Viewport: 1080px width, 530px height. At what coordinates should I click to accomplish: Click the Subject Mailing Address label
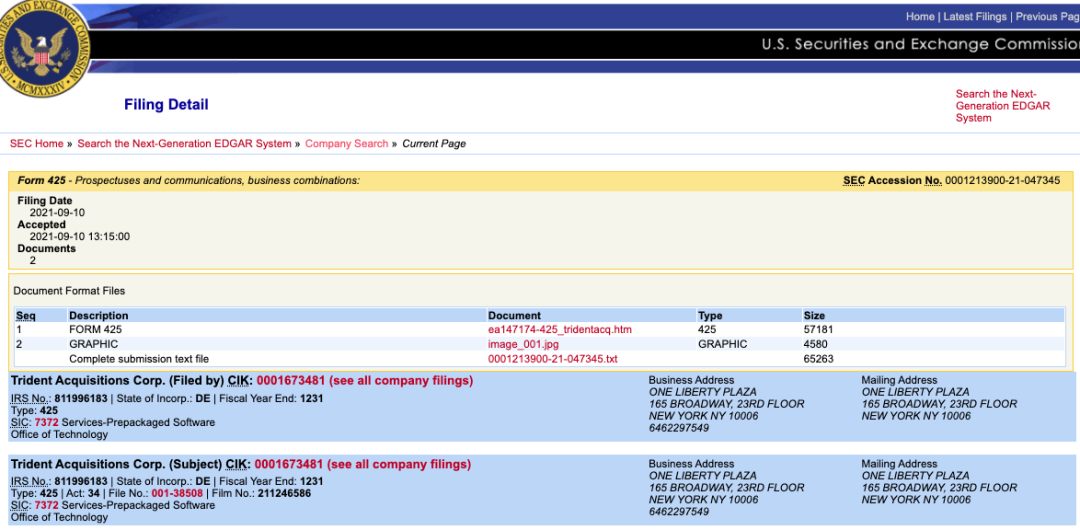click(900, 464)
